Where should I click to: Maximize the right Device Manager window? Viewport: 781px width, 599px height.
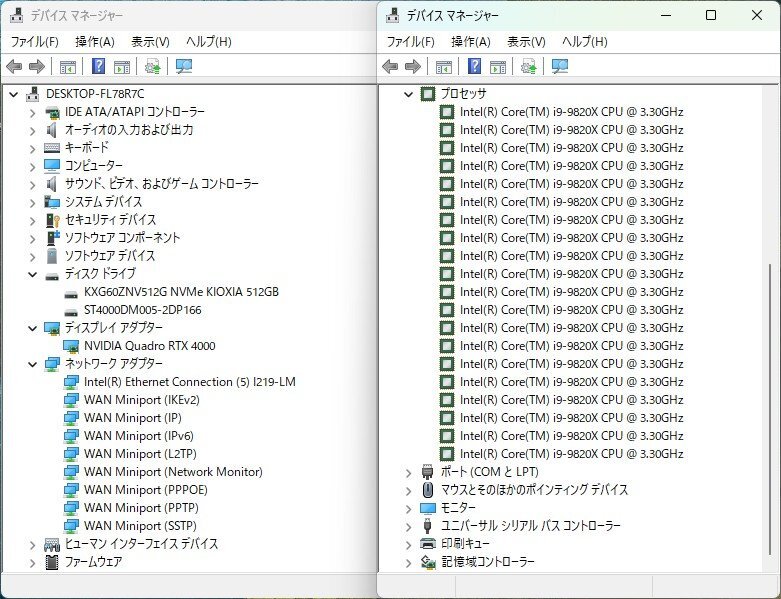[711, 15]
